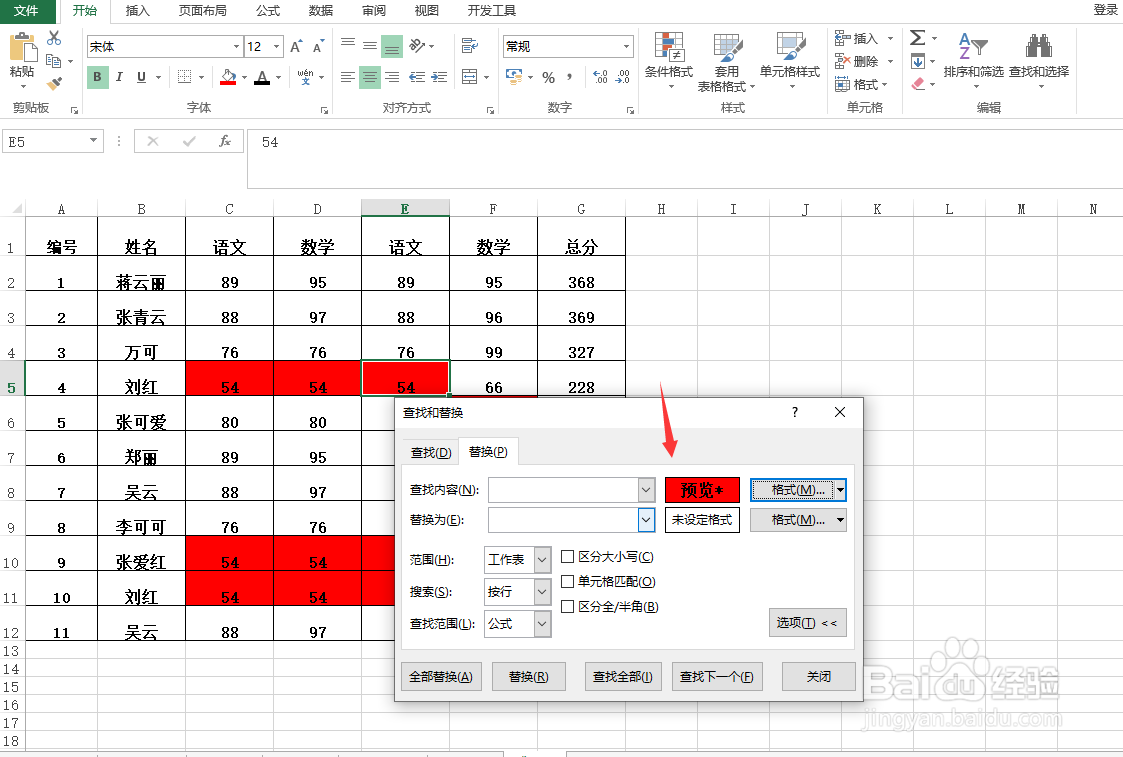Viewport: 1123px width, 757px height.
Task: Toggle bottom vertical alignment
Action: (392, 47)
